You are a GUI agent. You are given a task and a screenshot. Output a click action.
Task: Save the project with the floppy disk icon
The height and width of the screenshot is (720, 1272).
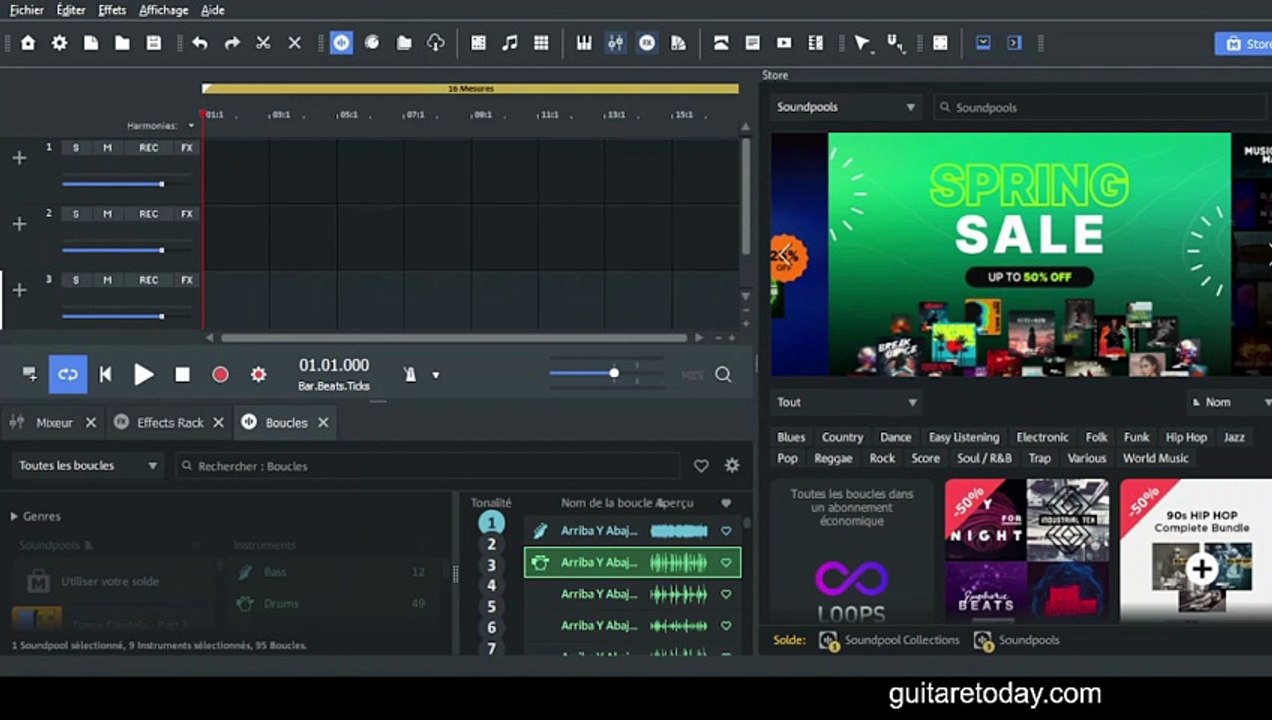click(153, 43)
